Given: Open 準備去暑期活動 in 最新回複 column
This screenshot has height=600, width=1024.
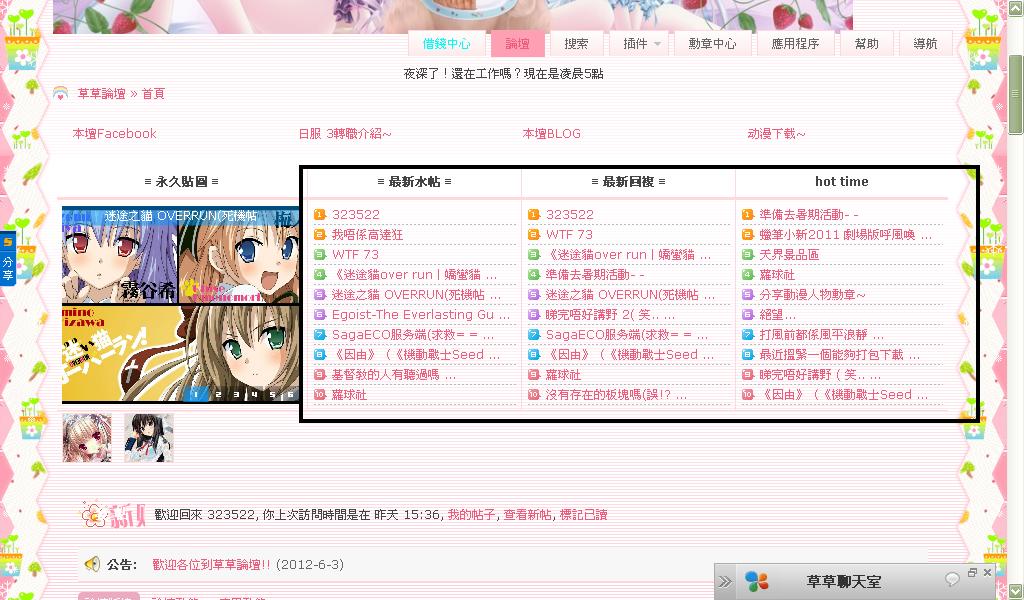Looking at the screenshot, I should tap(594, 275).
